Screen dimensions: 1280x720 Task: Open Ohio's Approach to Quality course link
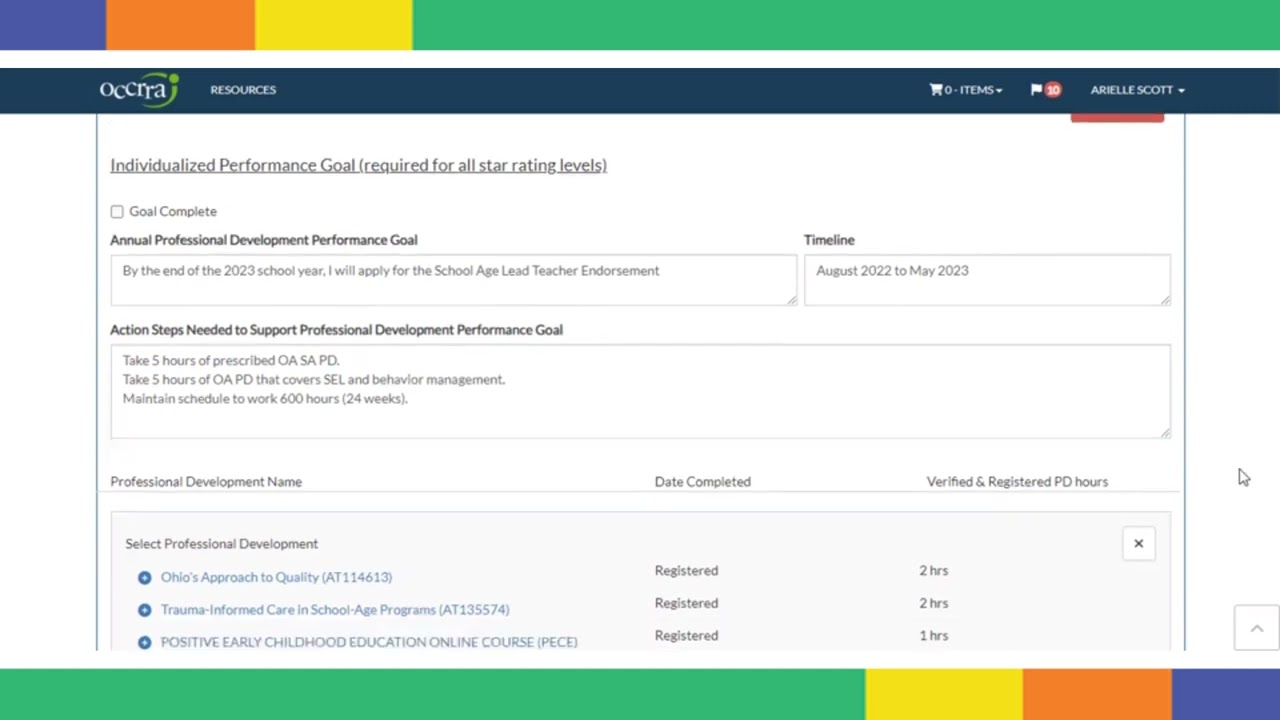276,577
